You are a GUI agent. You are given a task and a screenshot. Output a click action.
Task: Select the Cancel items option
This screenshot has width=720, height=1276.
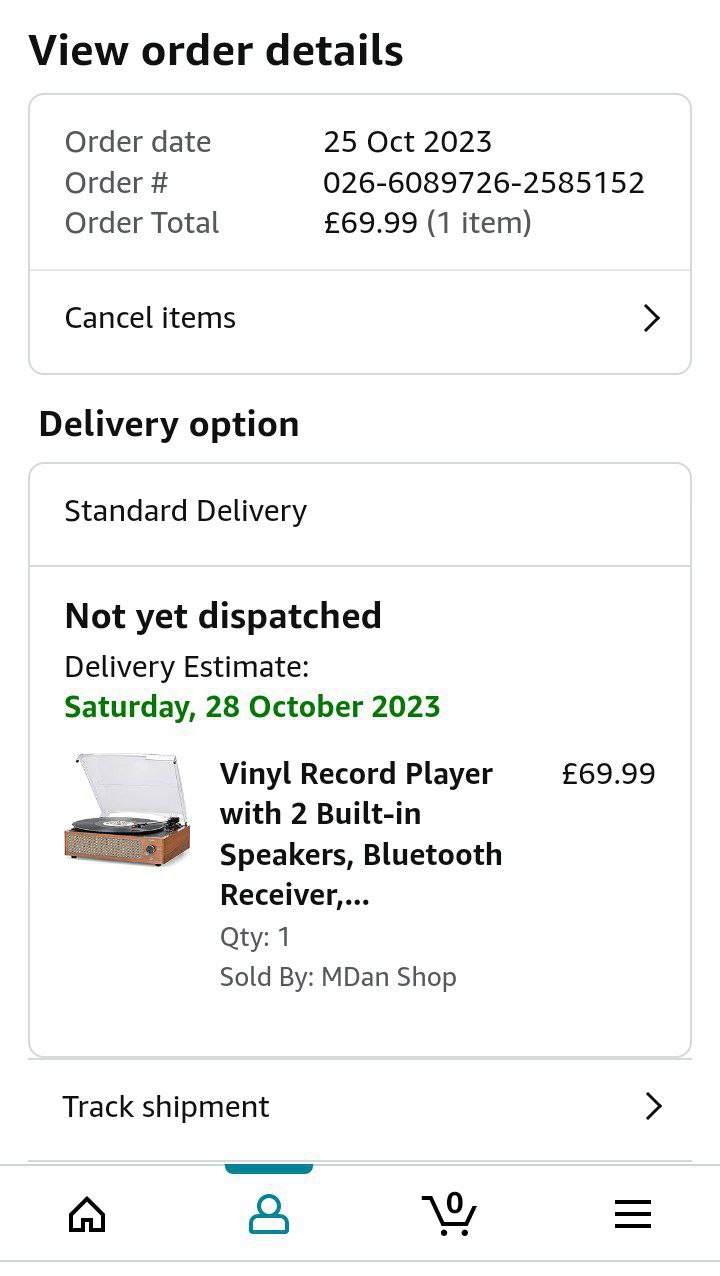[150, 318]
